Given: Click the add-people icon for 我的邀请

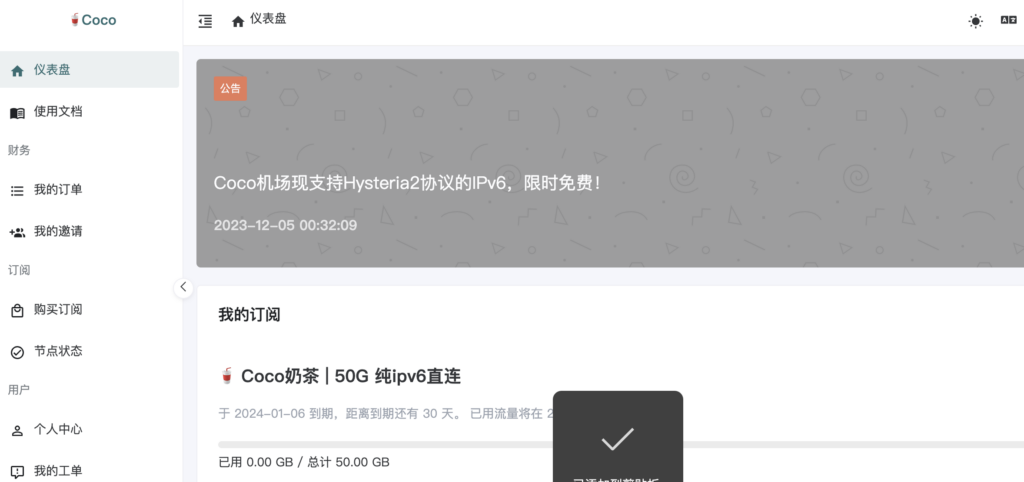Looking at the screenshot, I should click(x=18, y=232).
